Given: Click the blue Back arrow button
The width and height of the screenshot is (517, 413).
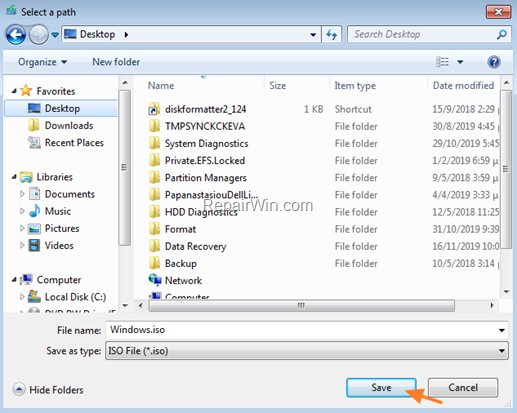Looking at the screenshot, I should click(x=16, y=34).
